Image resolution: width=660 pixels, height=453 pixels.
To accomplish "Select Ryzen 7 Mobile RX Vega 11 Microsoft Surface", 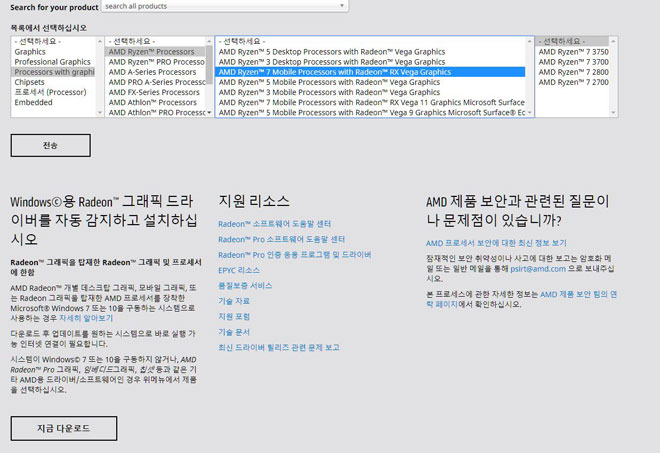I will point(371,102).
